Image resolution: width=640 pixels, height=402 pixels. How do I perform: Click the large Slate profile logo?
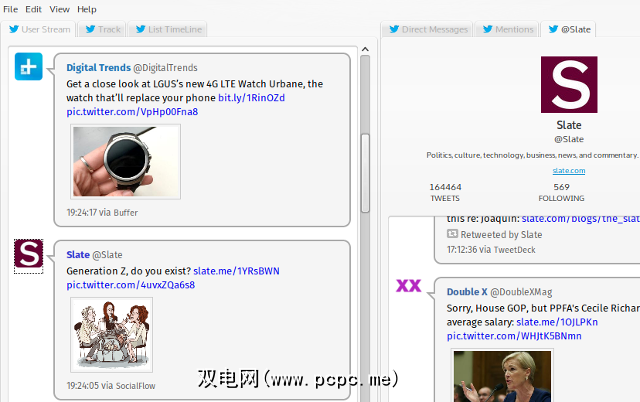click(x=569, y=84)
